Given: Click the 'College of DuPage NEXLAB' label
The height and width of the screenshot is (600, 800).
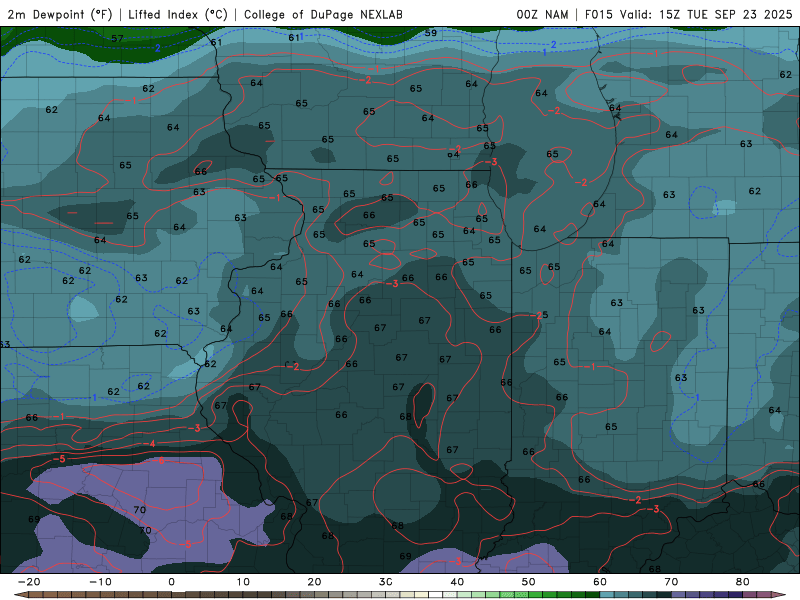Looking at the screenshot, I should point(323,14).
